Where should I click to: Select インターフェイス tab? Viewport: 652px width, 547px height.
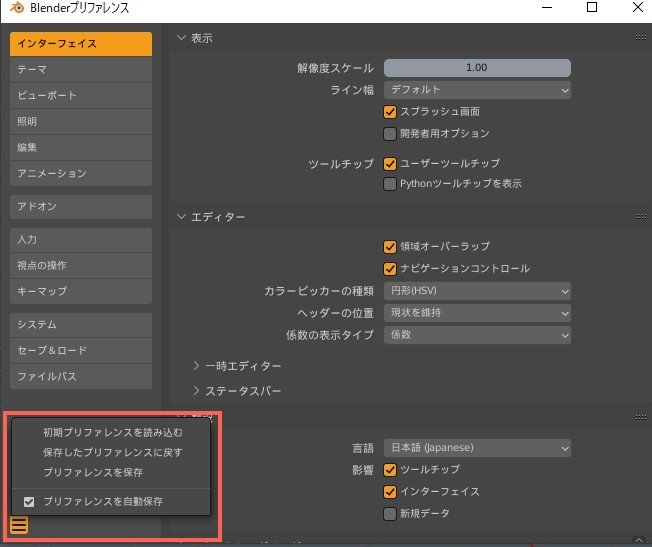(81, 44)
